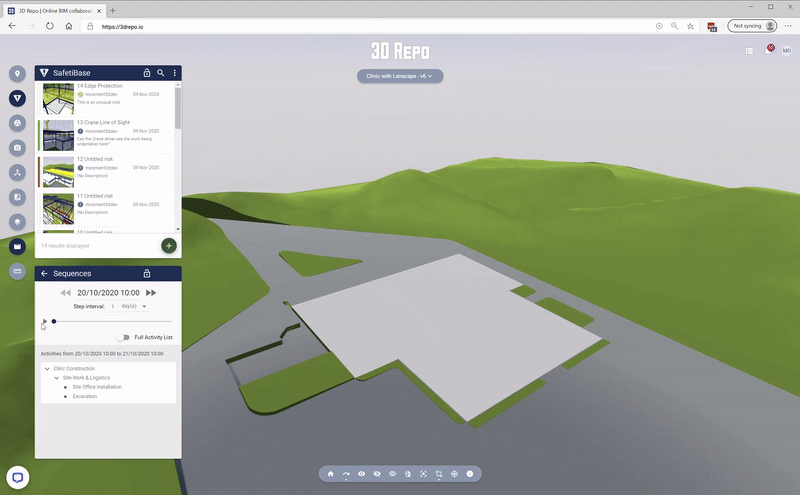Image resolution: width=800 pixels, height=495 pixels.
Task: Click the sequence timeline slider handle
Action: click(54, 321)
